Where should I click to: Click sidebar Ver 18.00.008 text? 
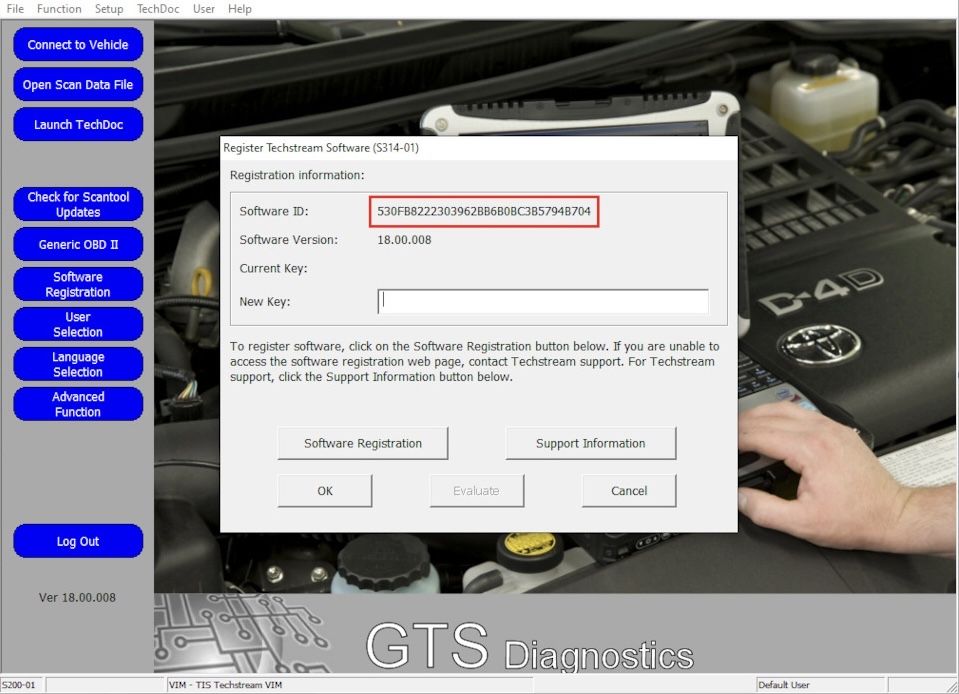pyautogui.click(x=77, y=597)
